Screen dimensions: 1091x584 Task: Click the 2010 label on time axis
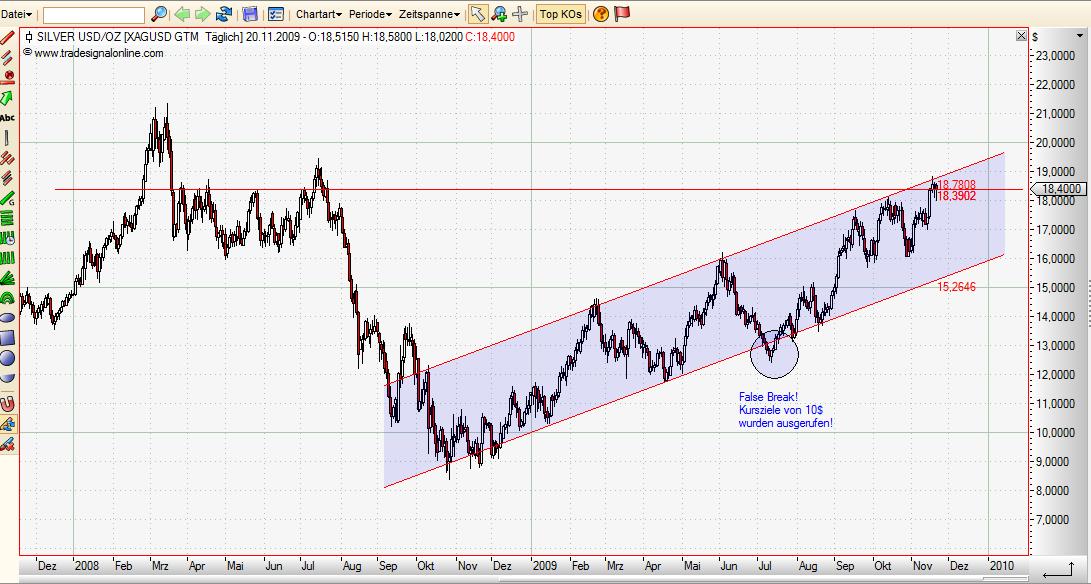[x=1002, y=565]
